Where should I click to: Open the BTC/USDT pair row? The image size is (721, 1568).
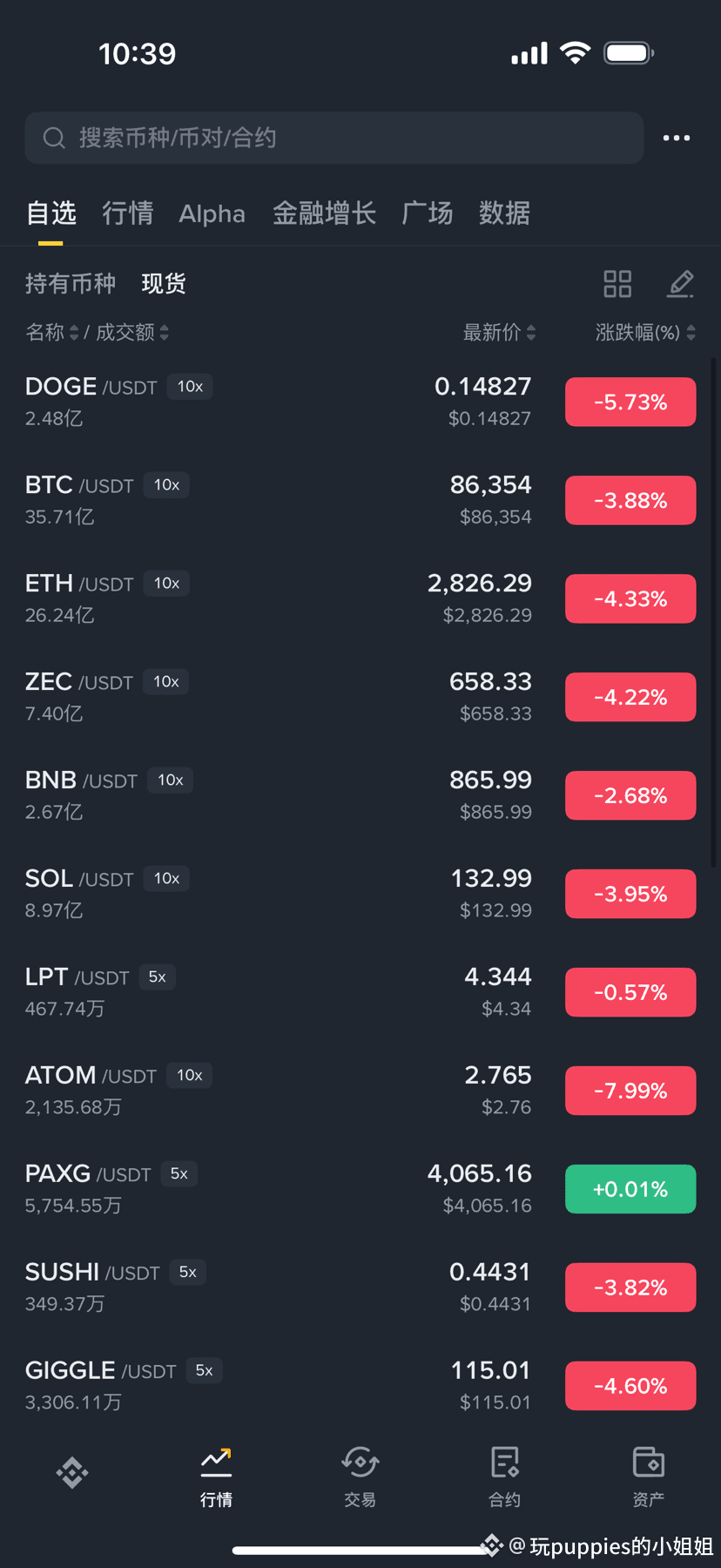coord(360,500)
